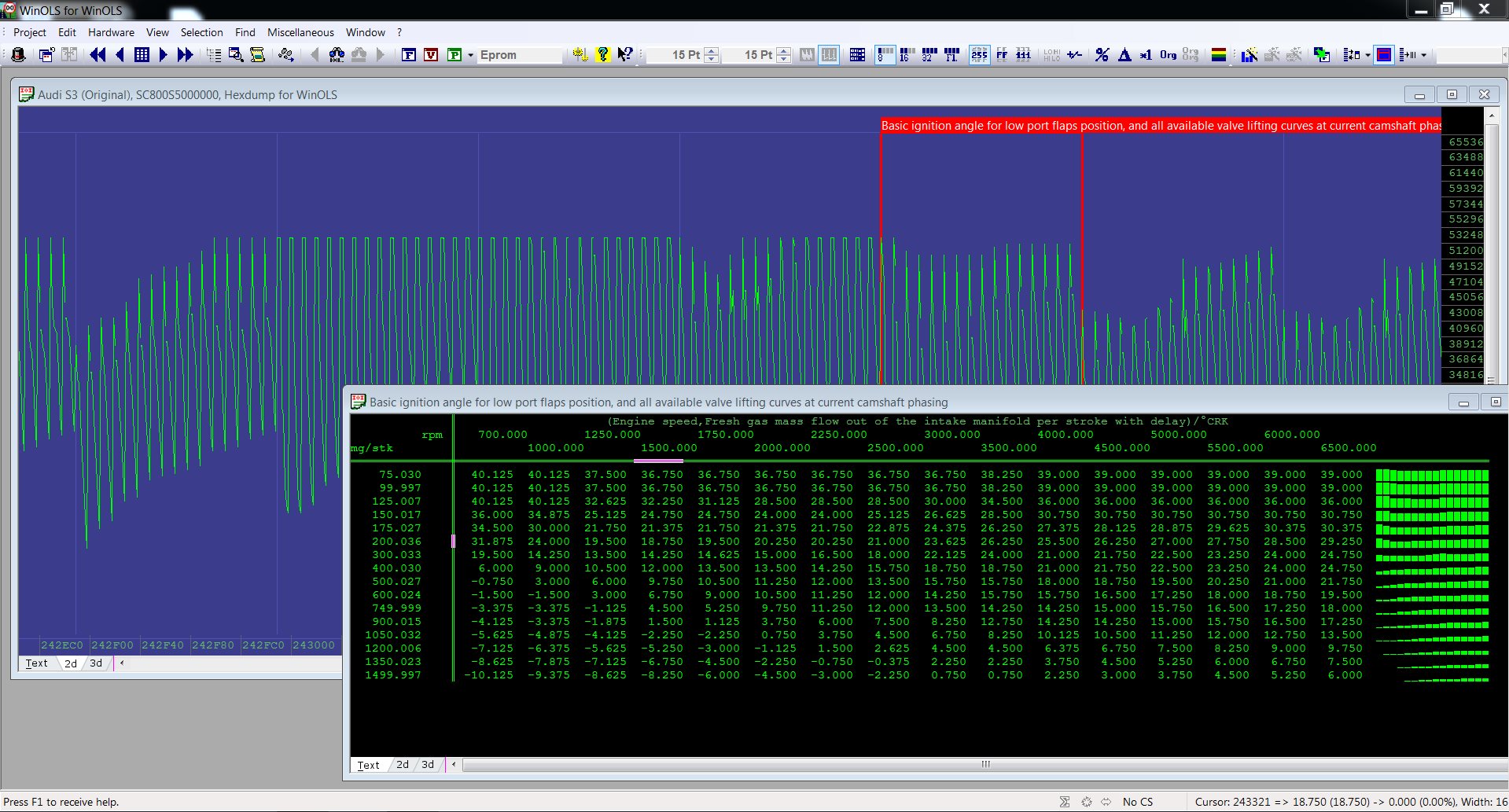
Task: Click the blue grid map icon
Action: pos(142,54)
